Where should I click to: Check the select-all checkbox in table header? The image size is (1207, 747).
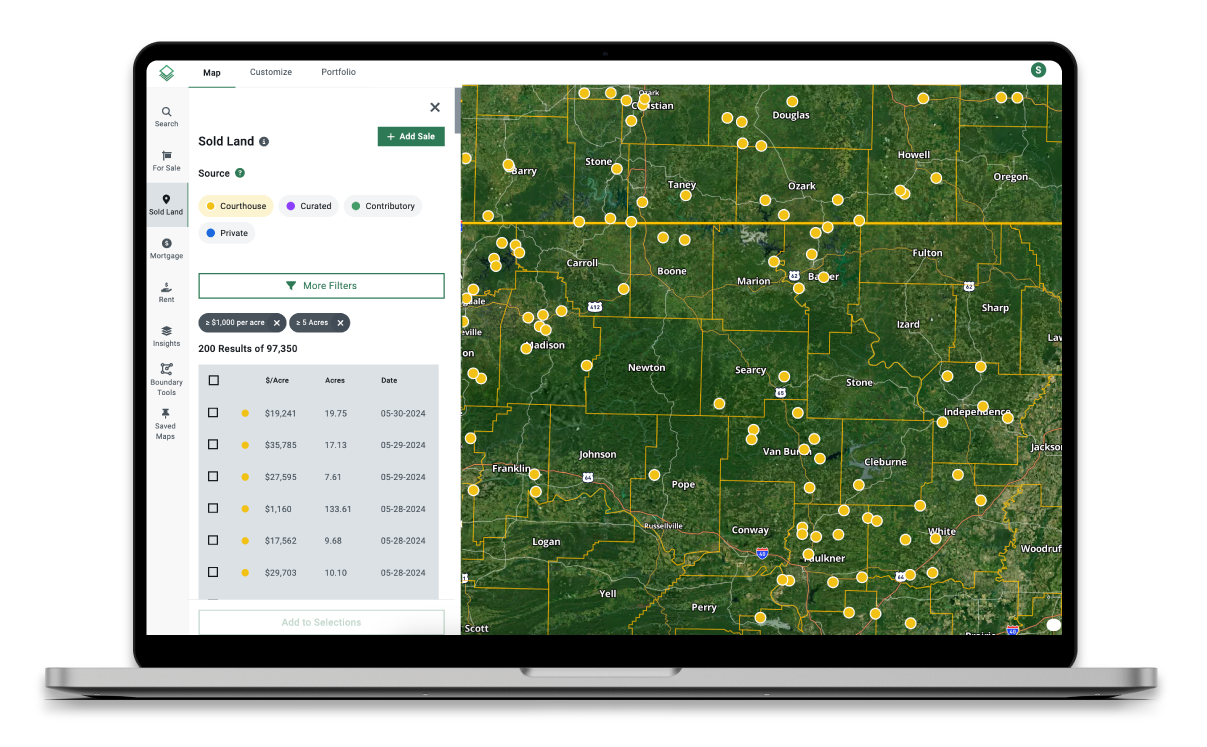213,380
